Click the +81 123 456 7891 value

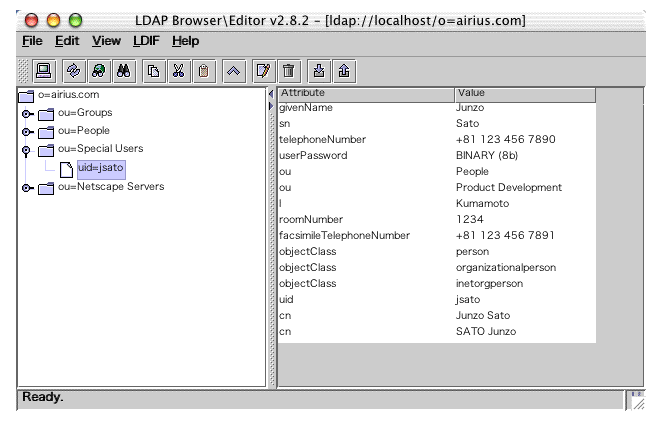coord(505,236)
